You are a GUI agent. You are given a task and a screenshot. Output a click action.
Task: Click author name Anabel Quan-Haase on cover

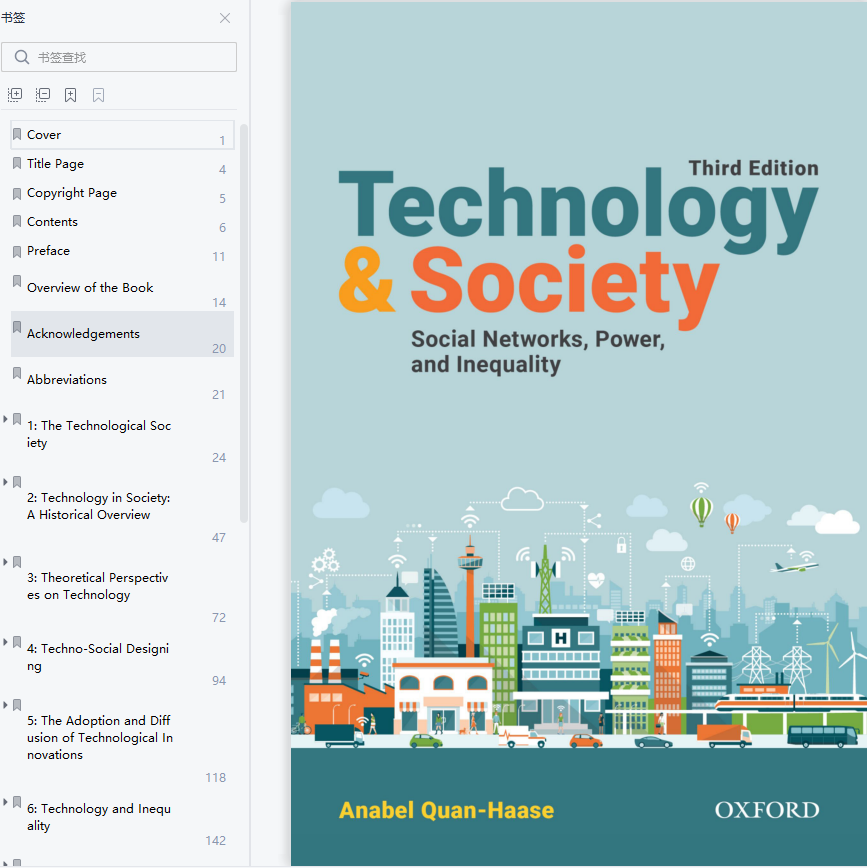[x=446, y=810]
